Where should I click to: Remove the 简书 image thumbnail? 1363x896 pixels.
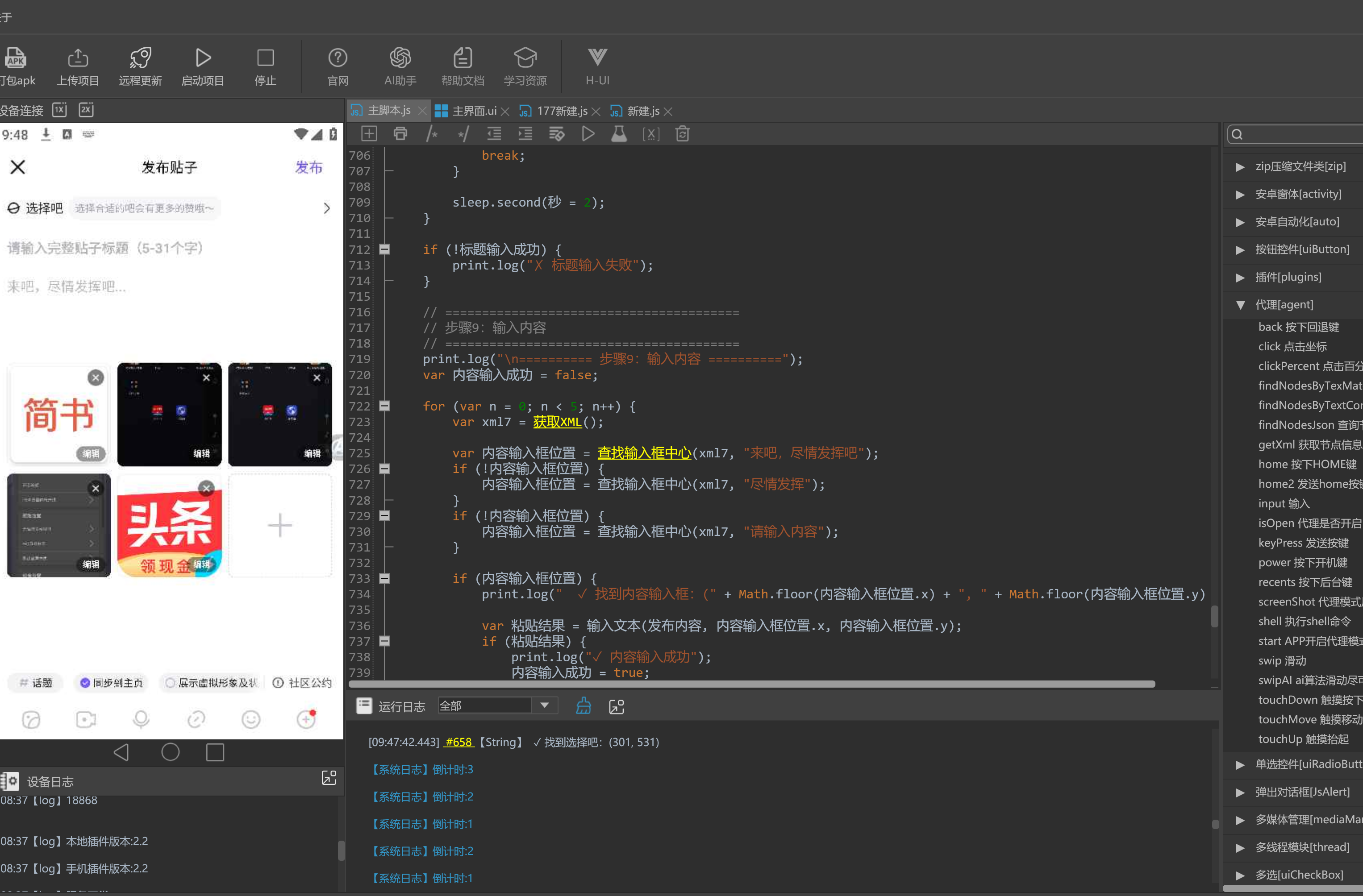point(96,377)
